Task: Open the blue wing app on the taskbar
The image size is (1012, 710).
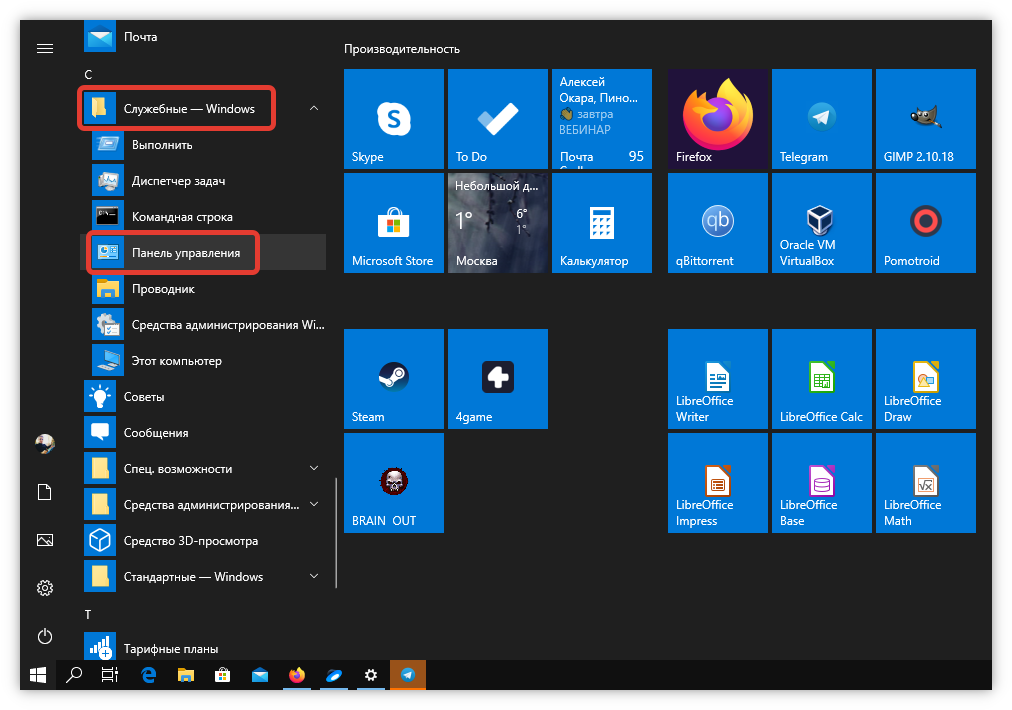Action: [x=334, y=675]
